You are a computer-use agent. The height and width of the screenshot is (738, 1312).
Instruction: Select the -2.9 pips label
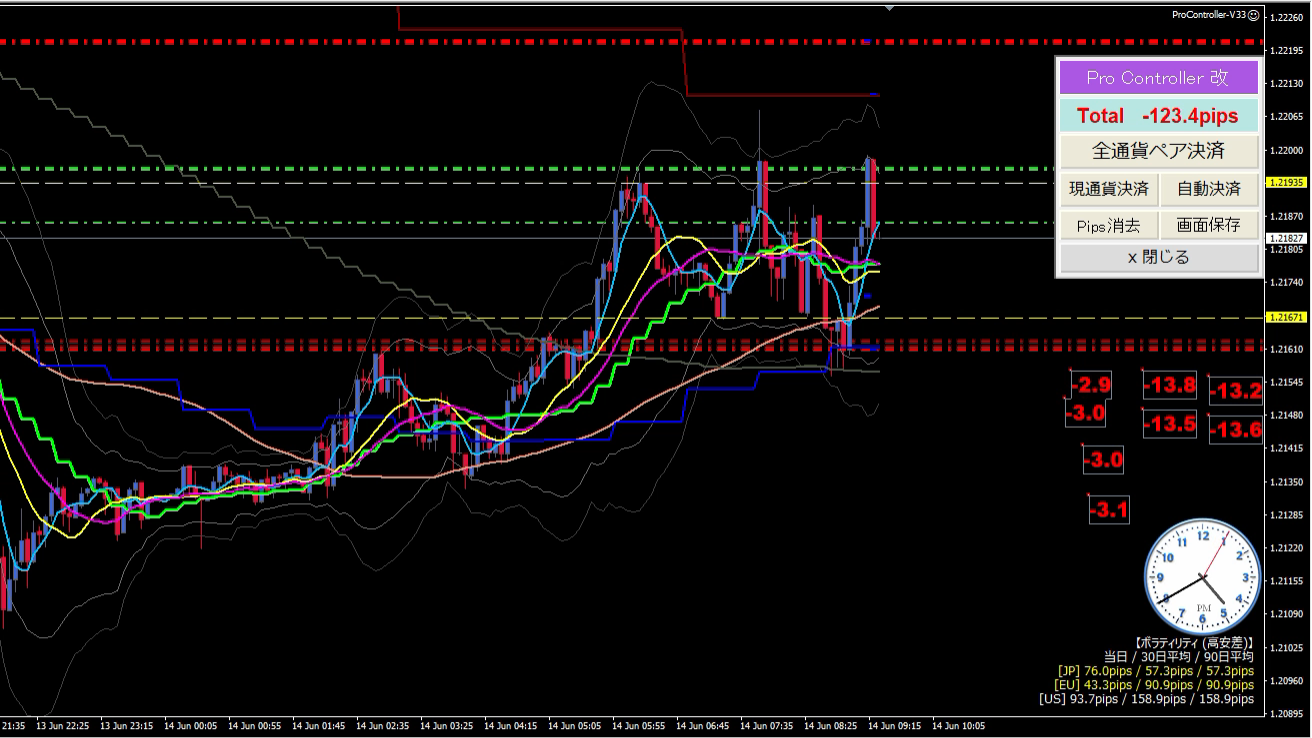click(1091, 384)
